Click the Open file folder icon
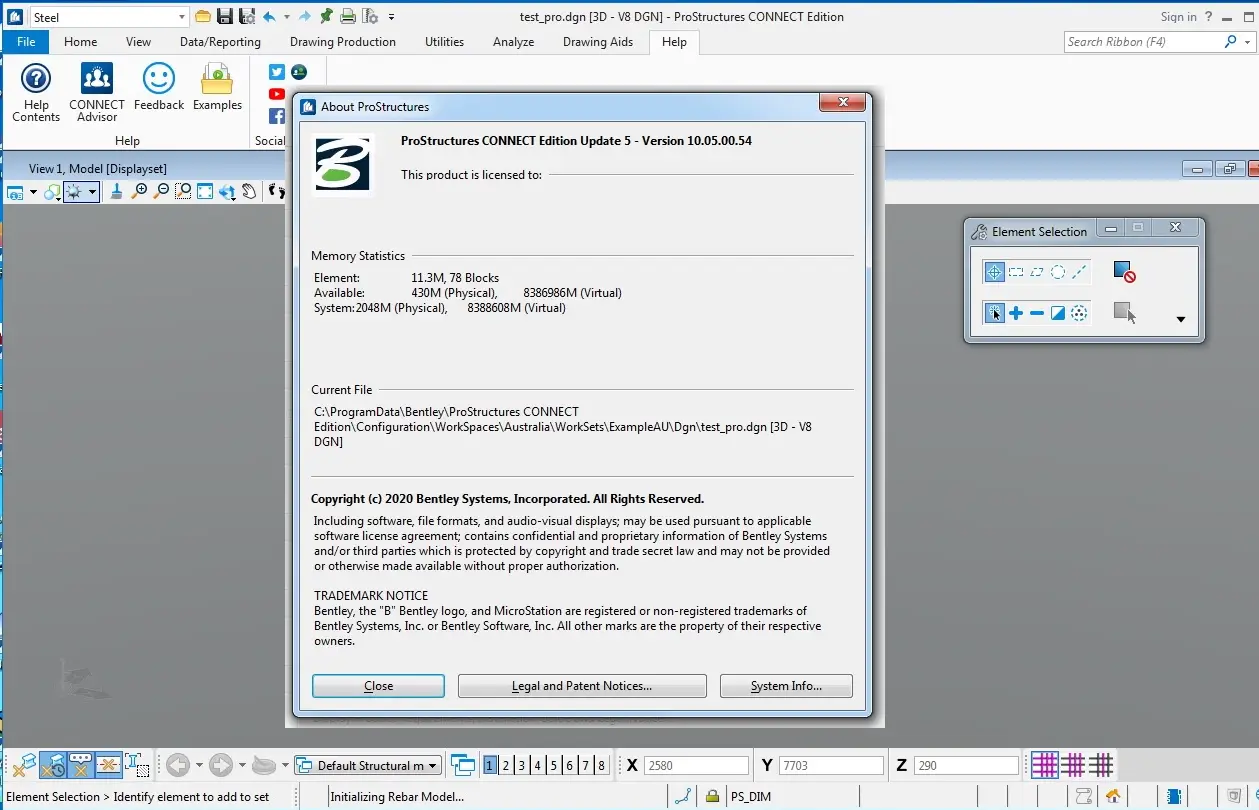Screen dimensions: 1259x810 pyautogui.click(x=203, y=17)
